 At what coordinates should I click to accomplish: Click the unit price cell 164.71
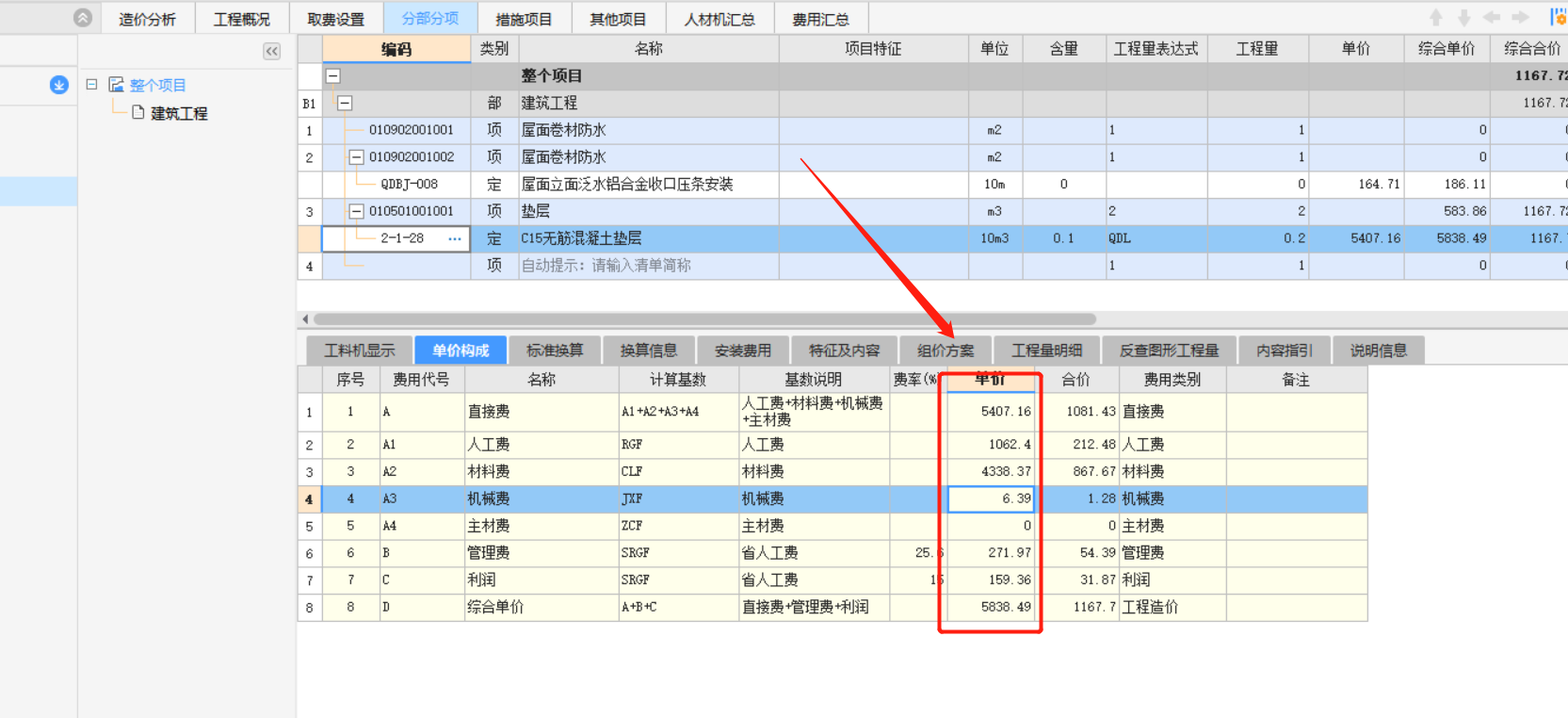[1356, 185]
